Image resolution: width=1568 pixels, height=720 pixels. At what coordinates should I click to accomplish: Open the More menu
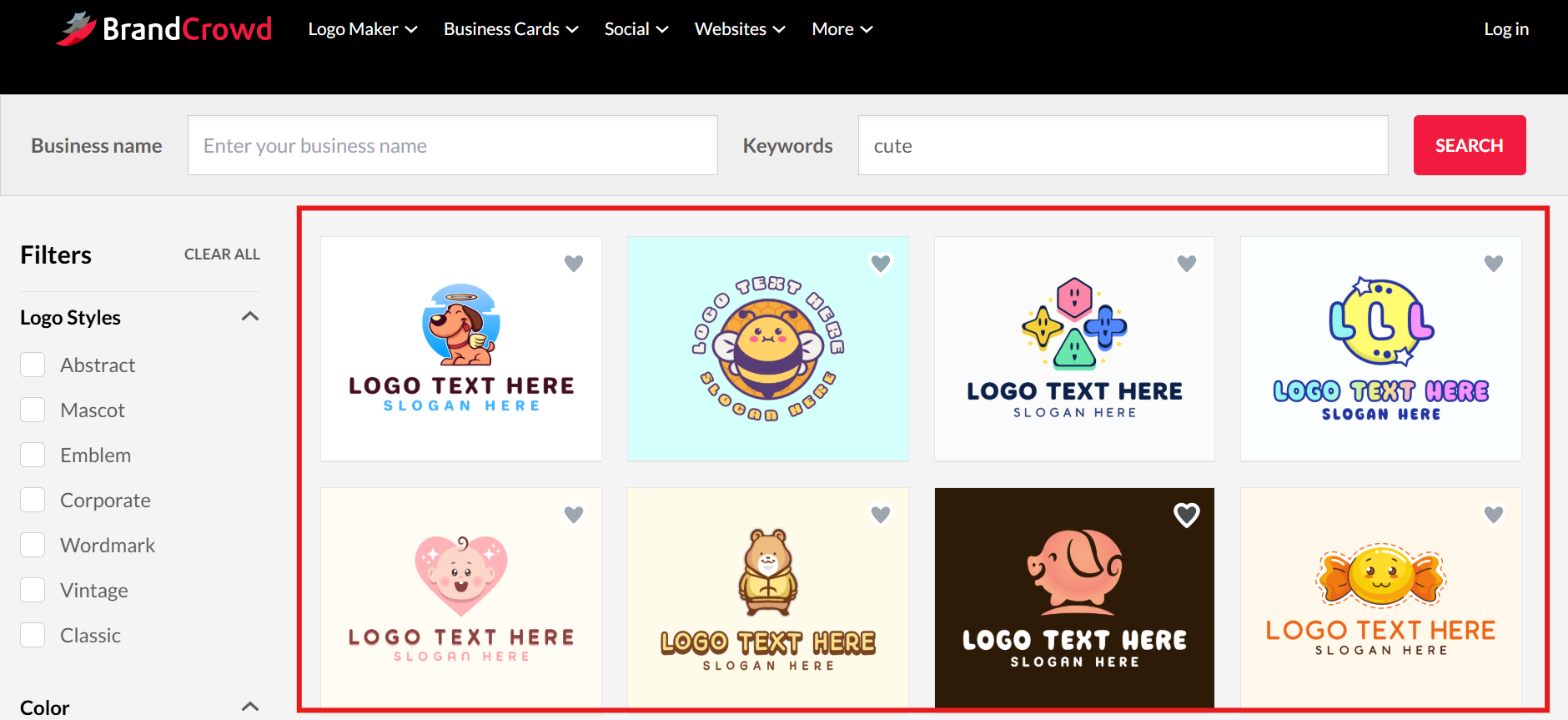[842, 29]
